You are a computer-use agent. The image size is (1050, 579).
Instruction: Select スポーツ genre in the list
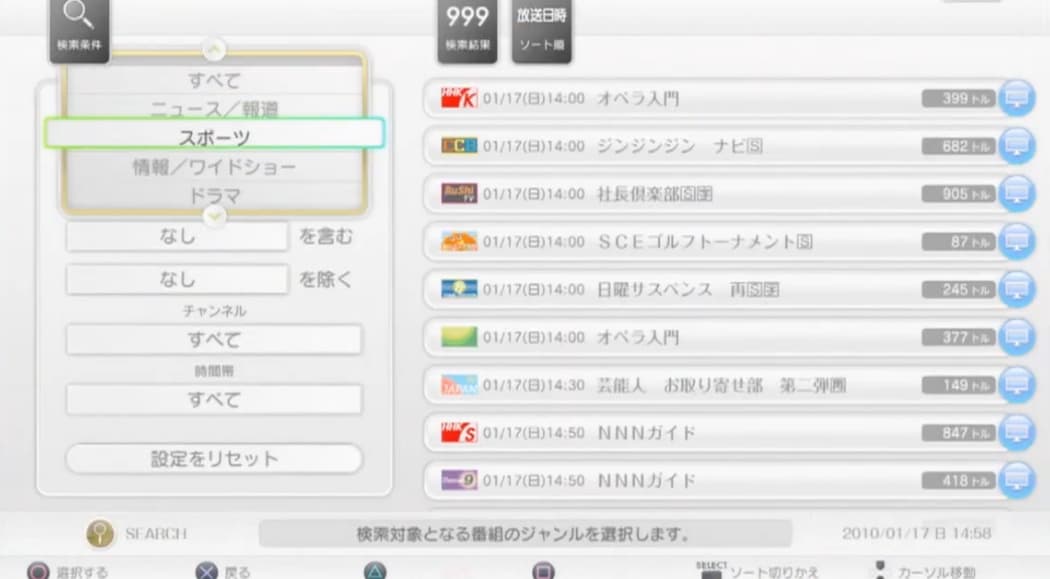[214, 136]
